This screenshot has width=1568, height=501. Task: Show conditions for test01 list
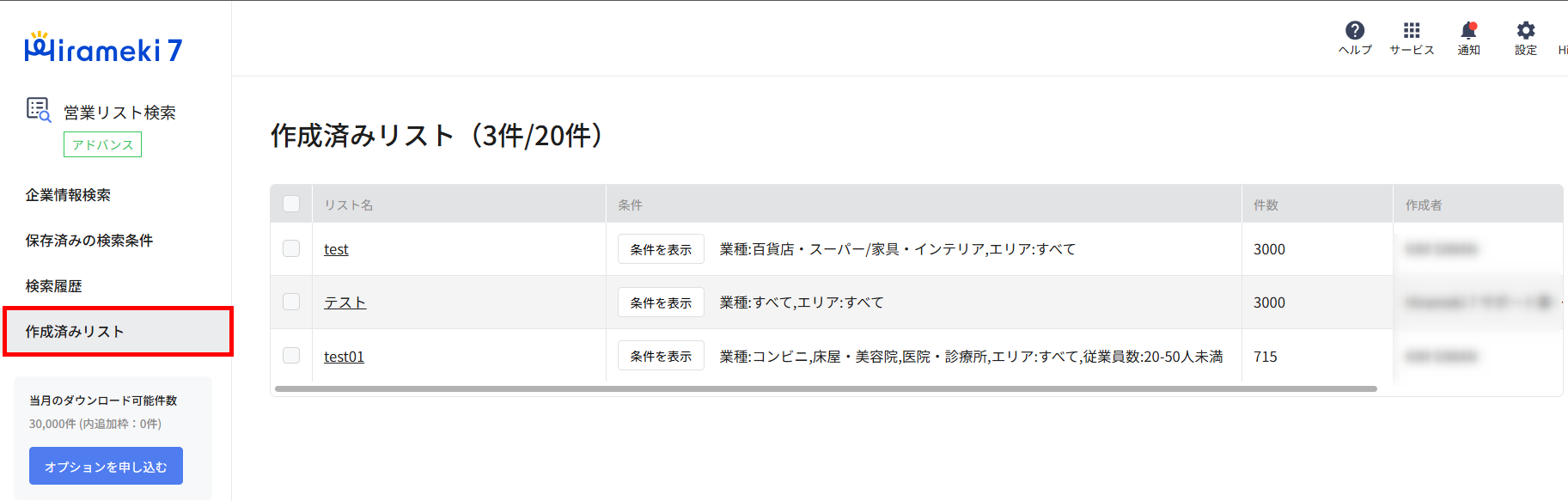click(x=661, y=356)
